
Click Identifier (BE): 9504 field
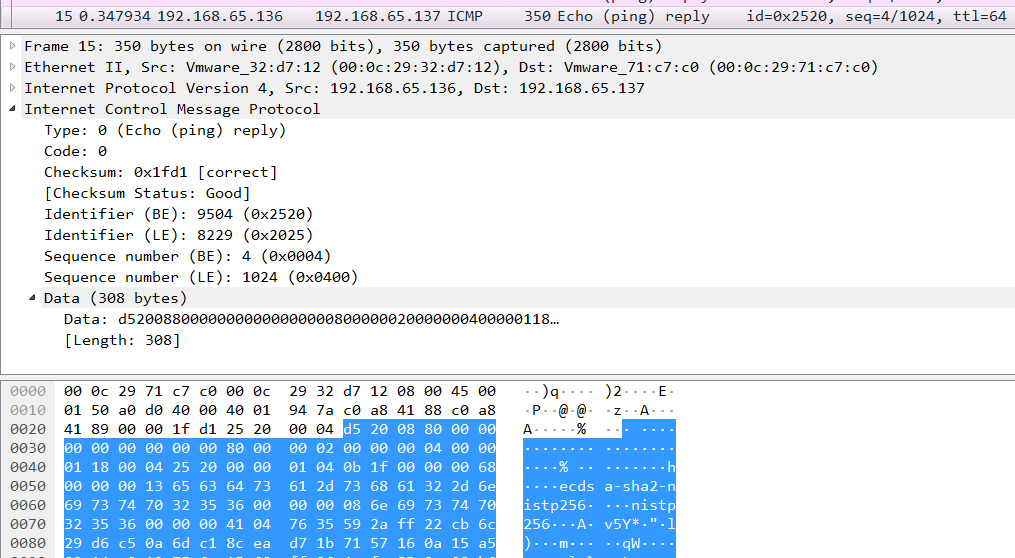[x=179, y=214]
